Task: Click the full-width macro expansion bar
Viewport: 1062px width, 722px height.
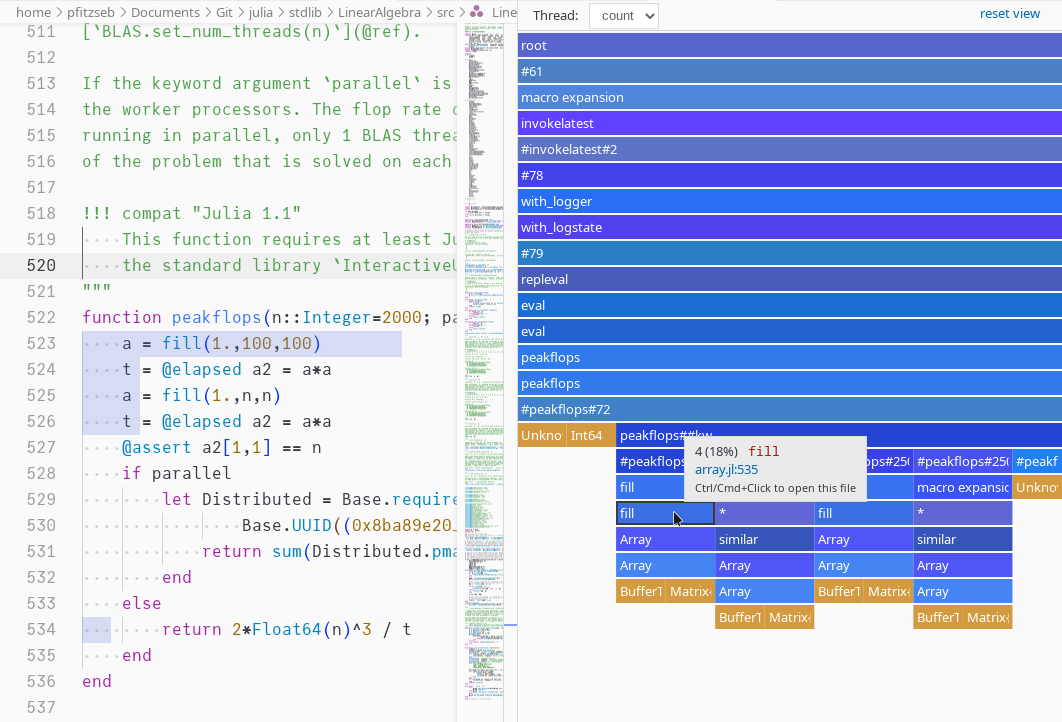Action: (790, 98)
